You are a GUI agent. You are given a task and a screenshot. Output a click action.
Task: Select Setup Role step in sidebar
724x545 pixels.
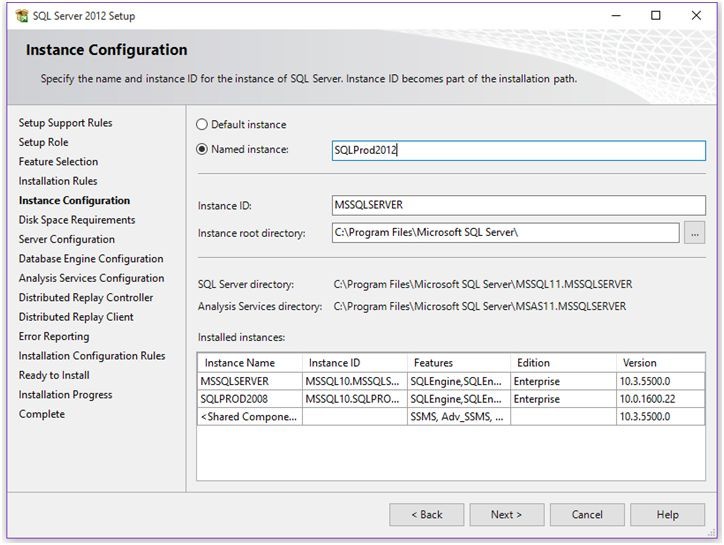coord(43,142)
